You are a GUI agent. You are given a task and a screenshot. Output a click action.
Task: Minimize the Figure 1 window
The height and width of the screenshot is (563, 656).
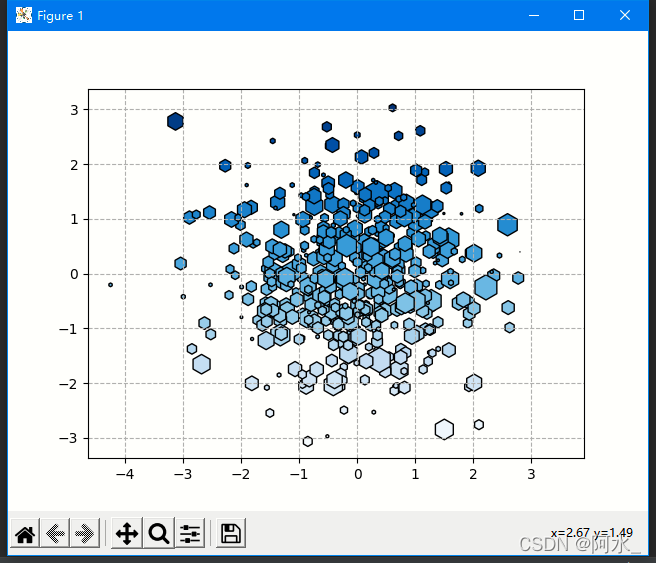pos(534,15)
